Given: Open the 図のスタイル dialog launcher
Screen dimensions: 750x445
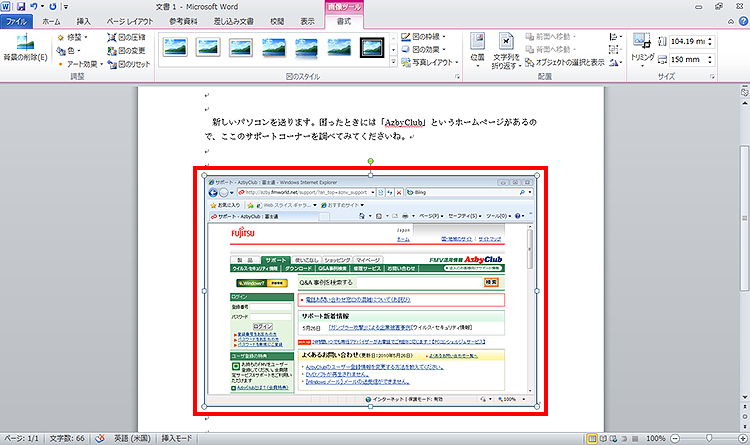Looking at the screenshot, I should click(457, 77).
